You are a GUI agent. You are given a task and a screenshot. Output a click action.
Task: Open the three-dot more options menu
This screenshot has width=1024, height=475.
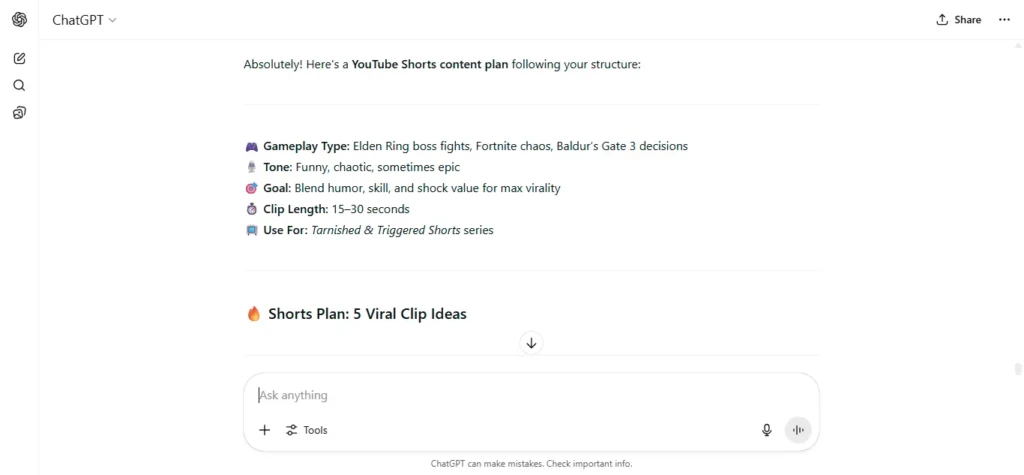pyautogui.click(x=1004, y=20)
